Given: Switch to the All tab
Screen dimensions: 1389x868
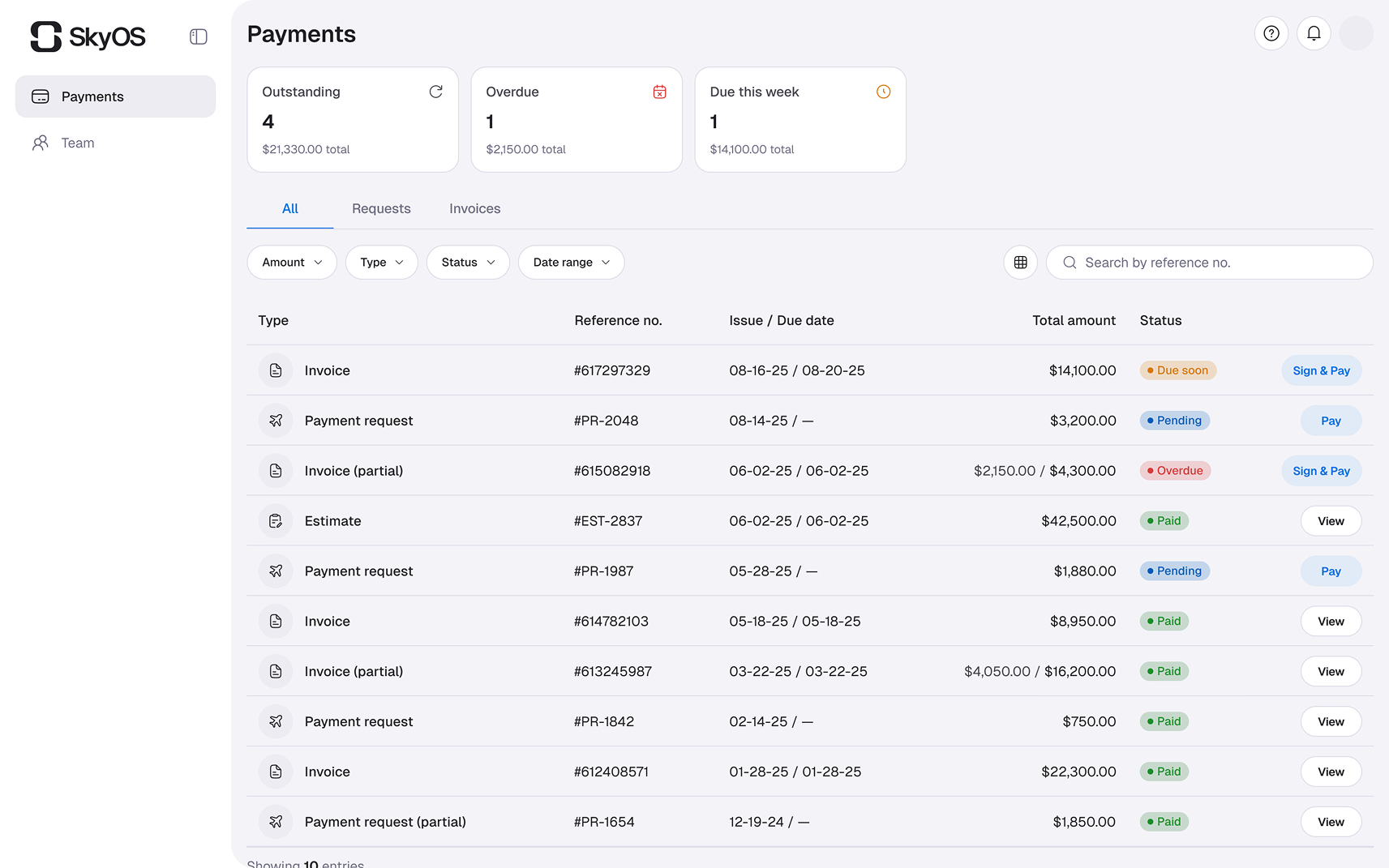Looking at the screenshot, I should [290, 209].
